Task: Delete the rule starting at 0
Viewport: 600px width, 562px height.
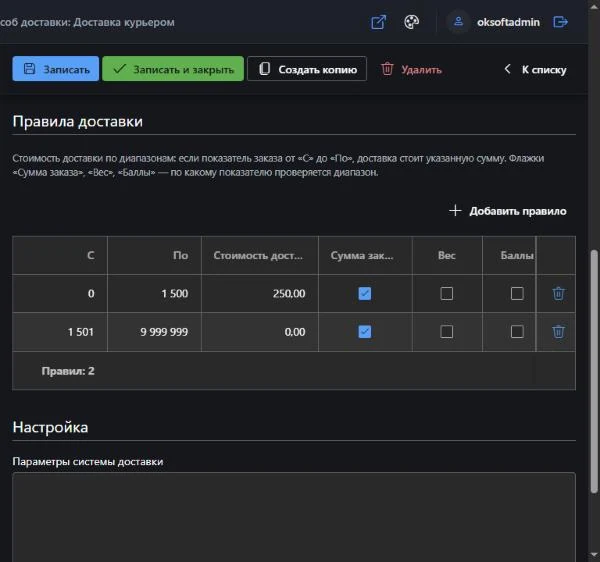Action: point(558,293)
